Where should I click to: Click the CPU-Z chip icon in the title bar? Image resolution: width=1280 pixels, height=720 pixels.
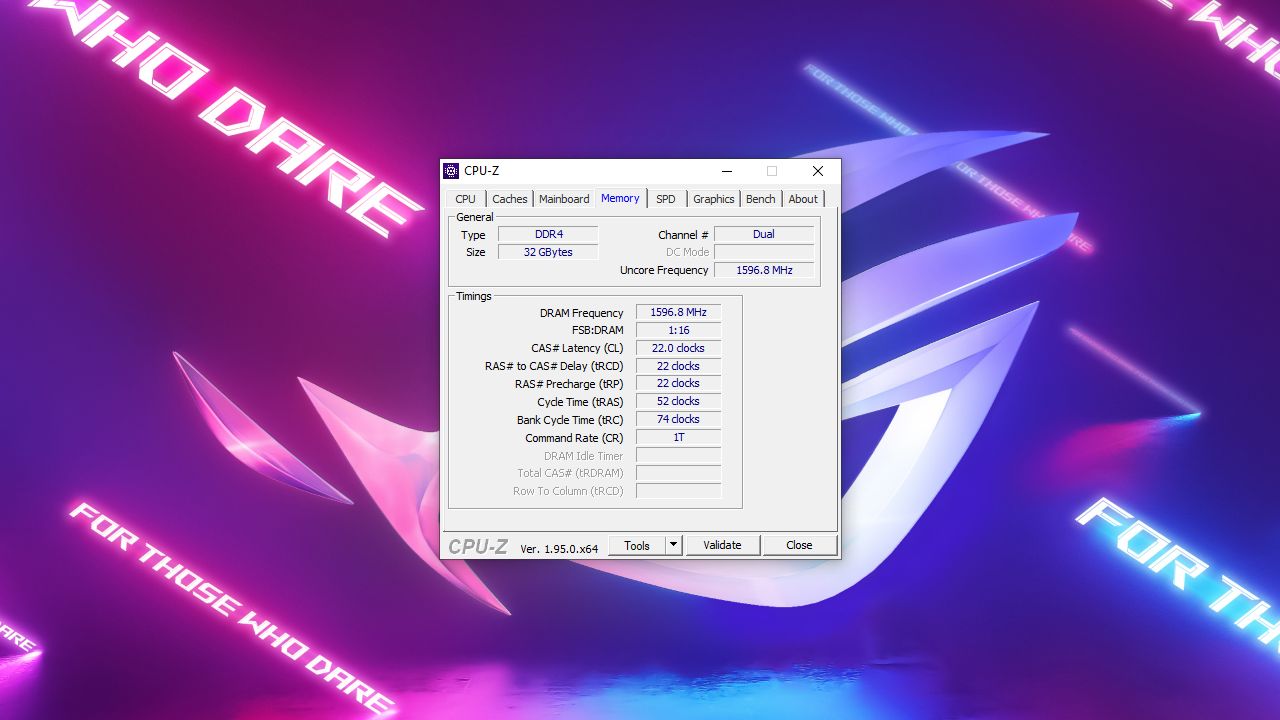coord(451,171)
